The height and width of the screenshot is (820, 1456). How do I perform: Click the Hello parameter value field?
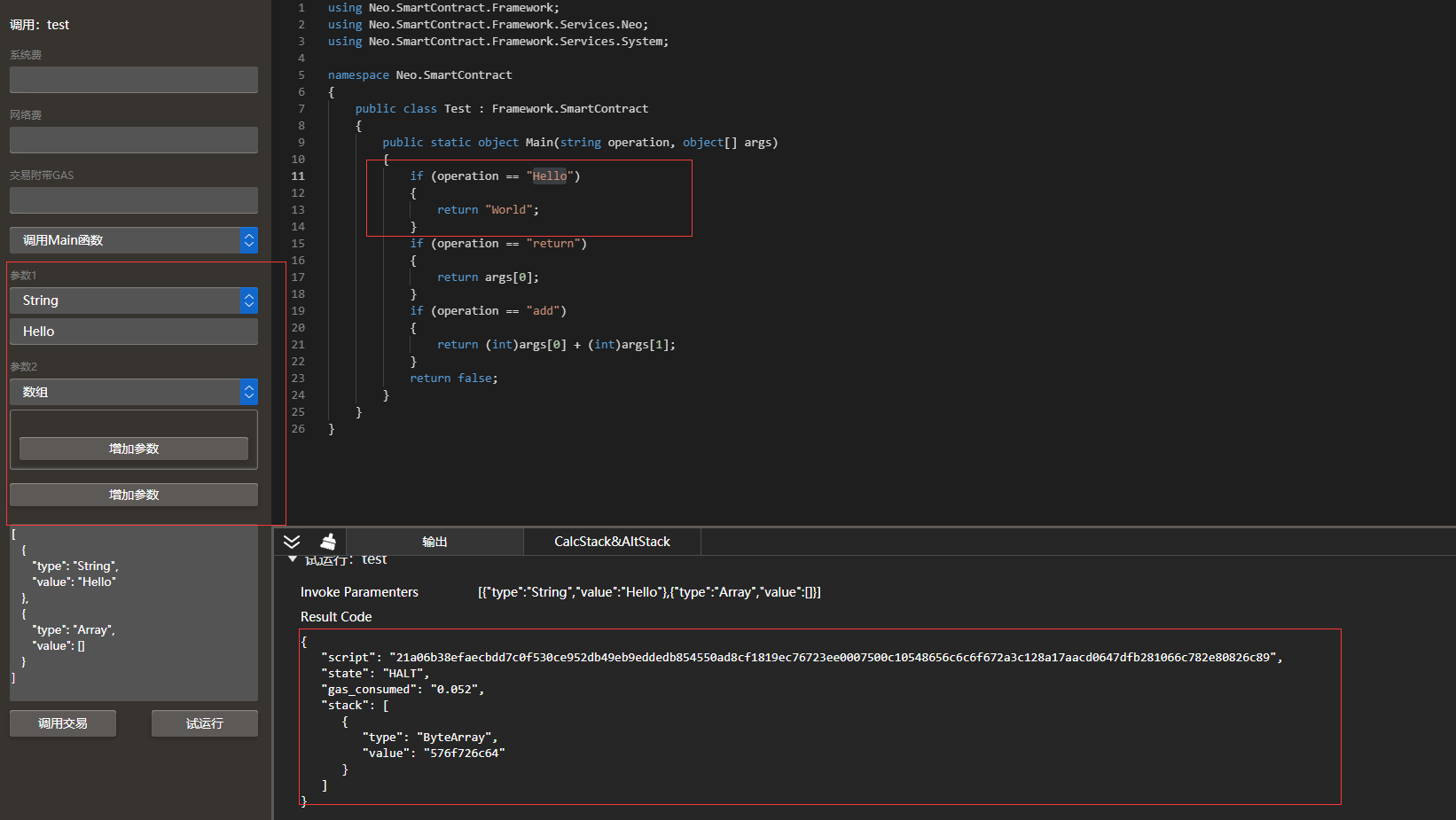[133, 332]
